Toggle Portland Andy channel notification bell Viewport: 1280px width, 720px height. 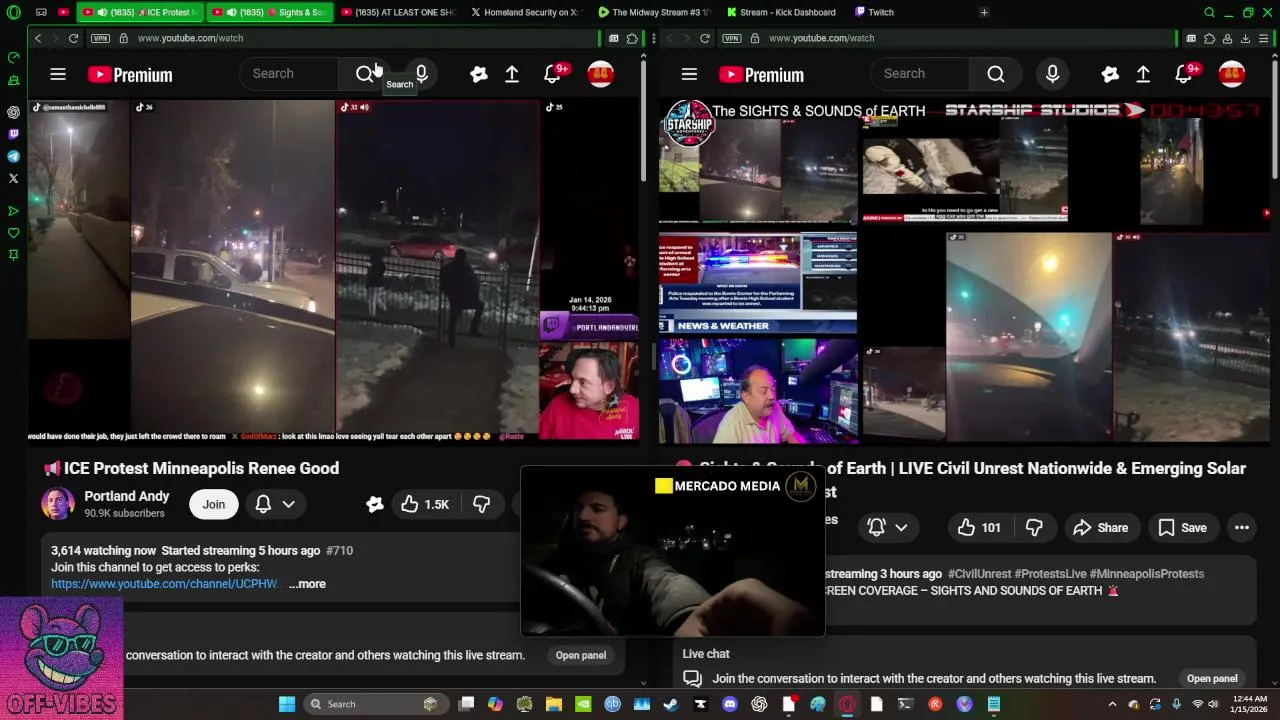263,504
